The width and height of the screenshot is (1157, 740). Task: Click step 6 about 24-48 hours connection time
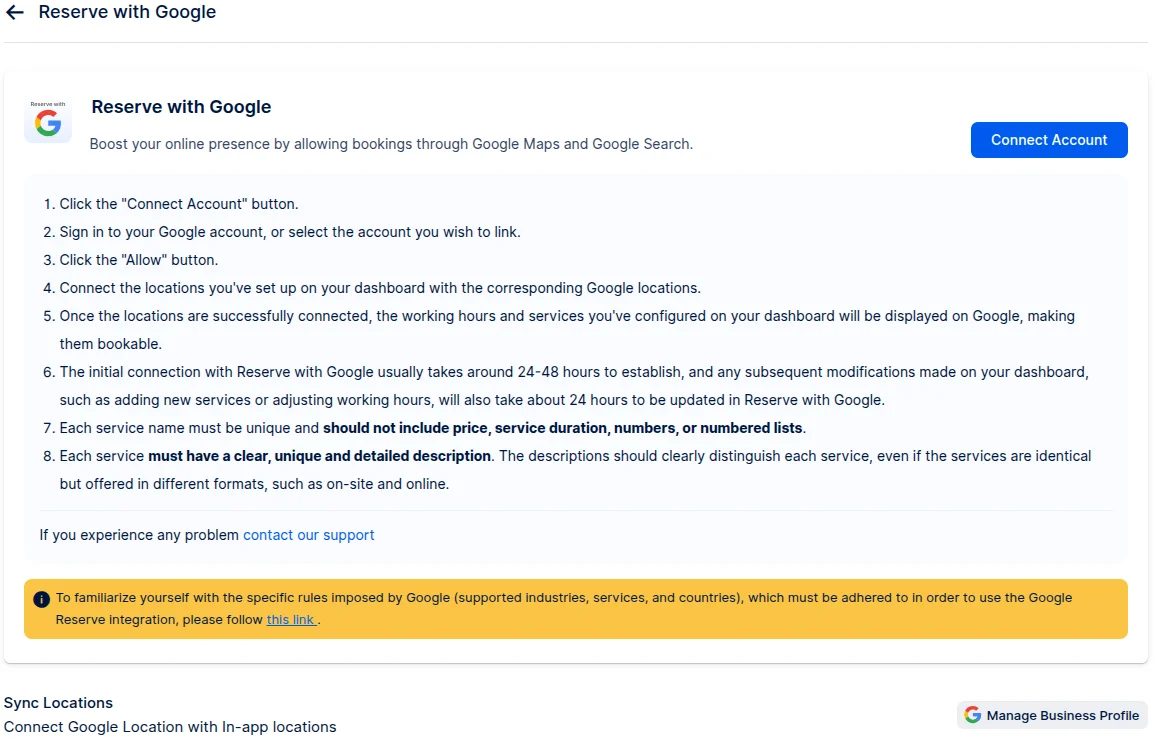coord(573,372)
